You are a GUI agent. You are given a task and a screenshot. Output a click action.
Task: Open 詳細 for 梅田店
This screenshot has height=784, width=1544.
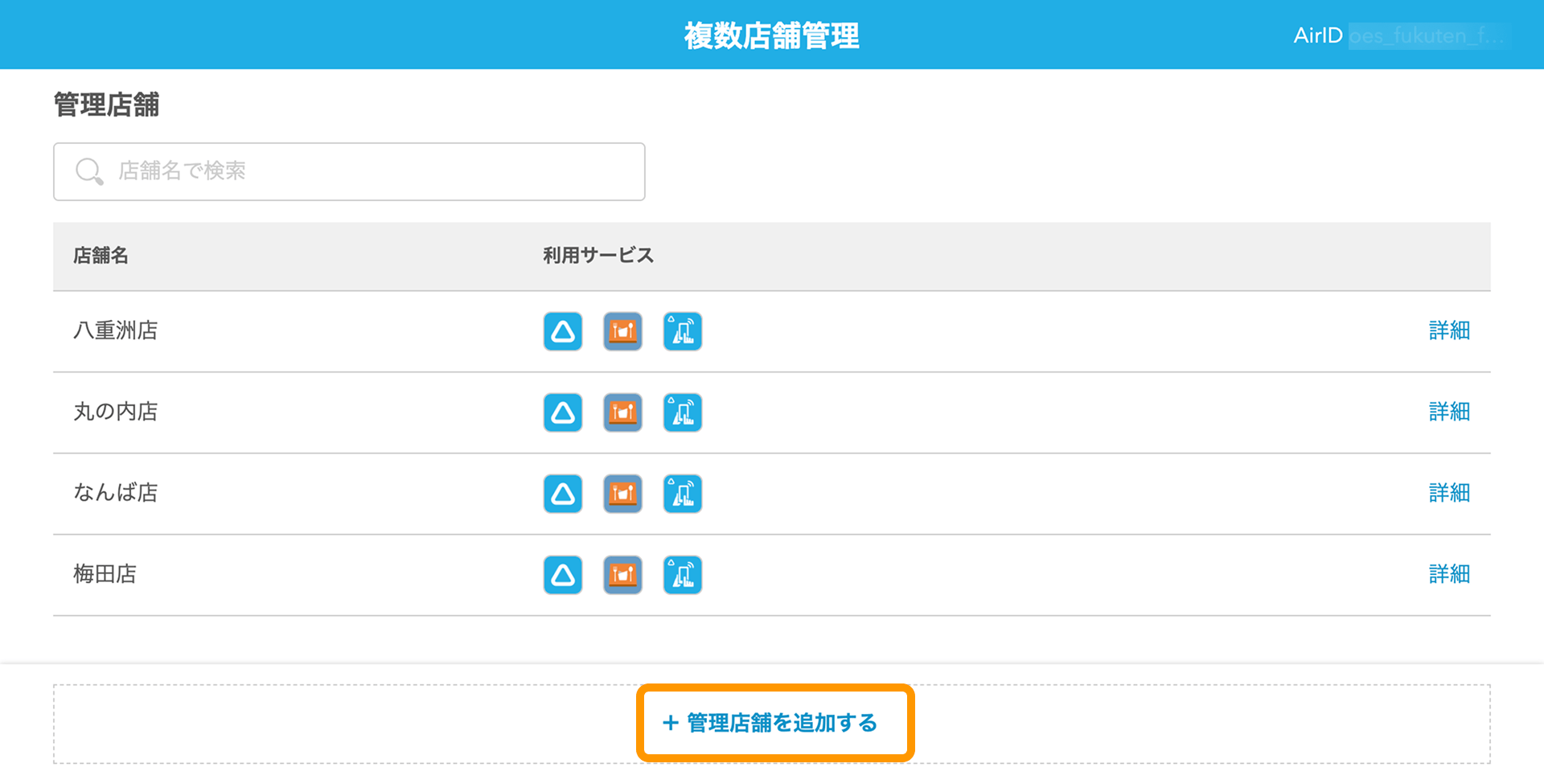1449,574
